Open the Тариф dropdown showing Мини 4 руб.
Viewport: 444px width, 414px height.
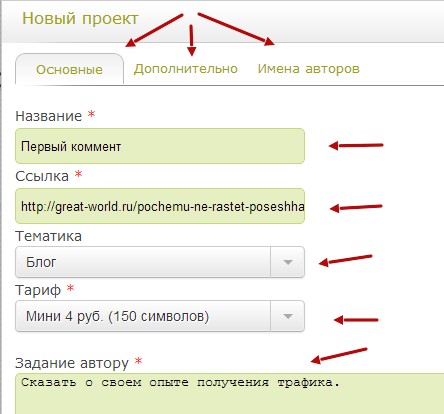[160, 316]
